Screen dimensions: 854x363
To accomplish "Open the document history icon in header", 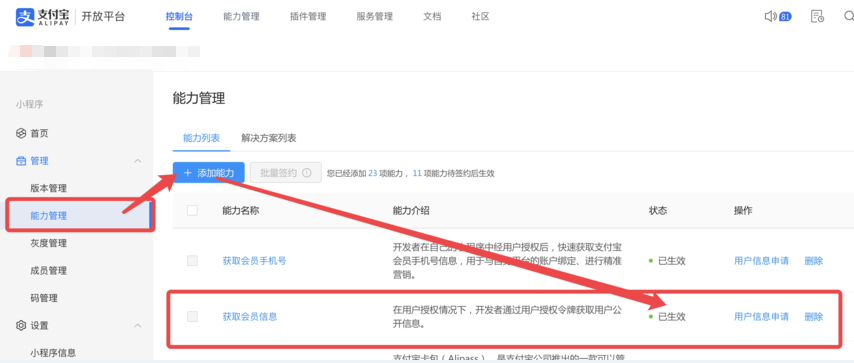I will click(x=817, y=17).
